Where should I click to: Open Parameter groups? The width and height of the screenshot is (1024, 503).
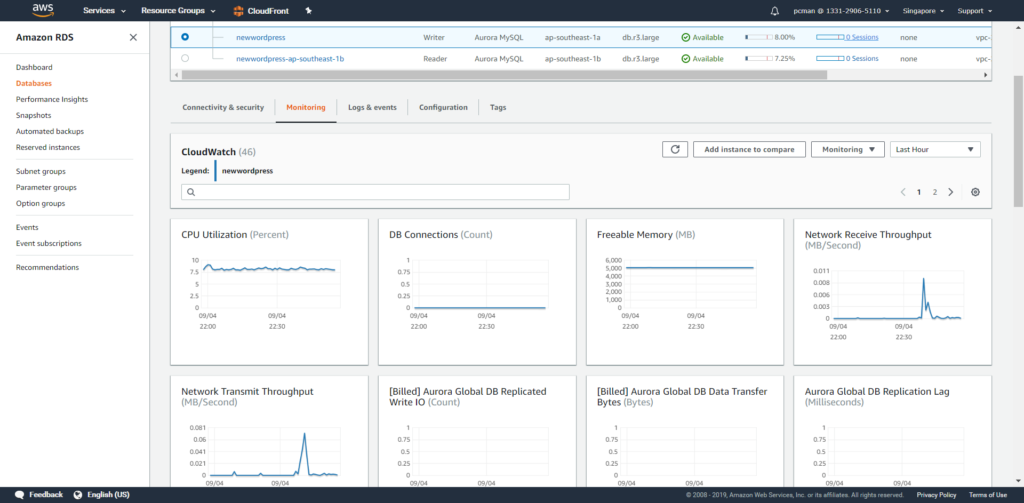click(46, 187)
